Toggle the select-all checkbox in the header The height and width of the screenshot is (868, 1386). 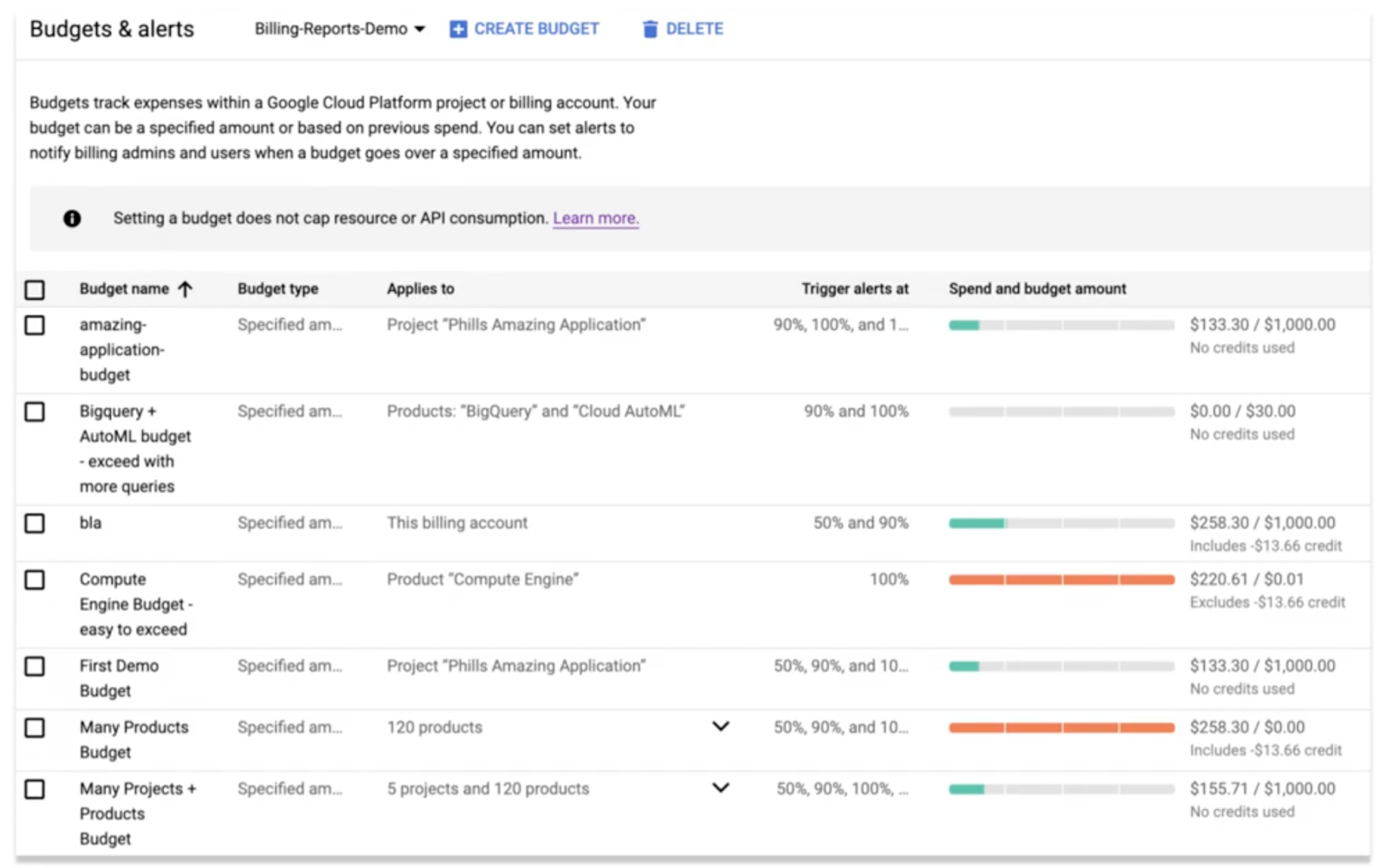pyautogui.click(x=35, y=288)
